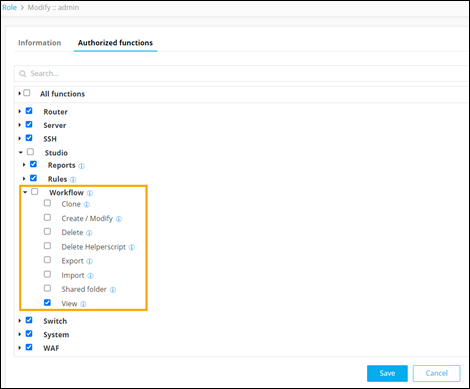Image resolution: width=470 pixels, height=389 pixels.
Task: Click the info icon next to Export
Action: coord(90,261)
